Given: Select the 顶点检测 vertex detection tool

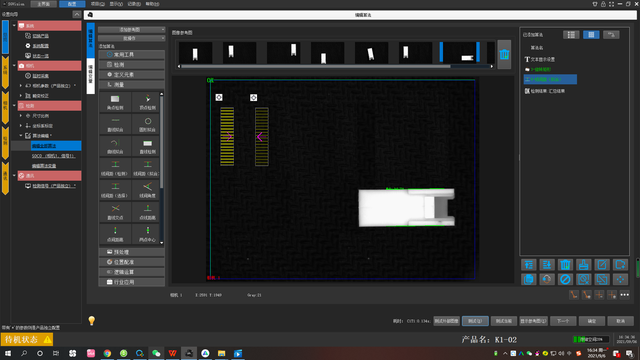Looking at the screenshot, I should (x=147, y=102).
